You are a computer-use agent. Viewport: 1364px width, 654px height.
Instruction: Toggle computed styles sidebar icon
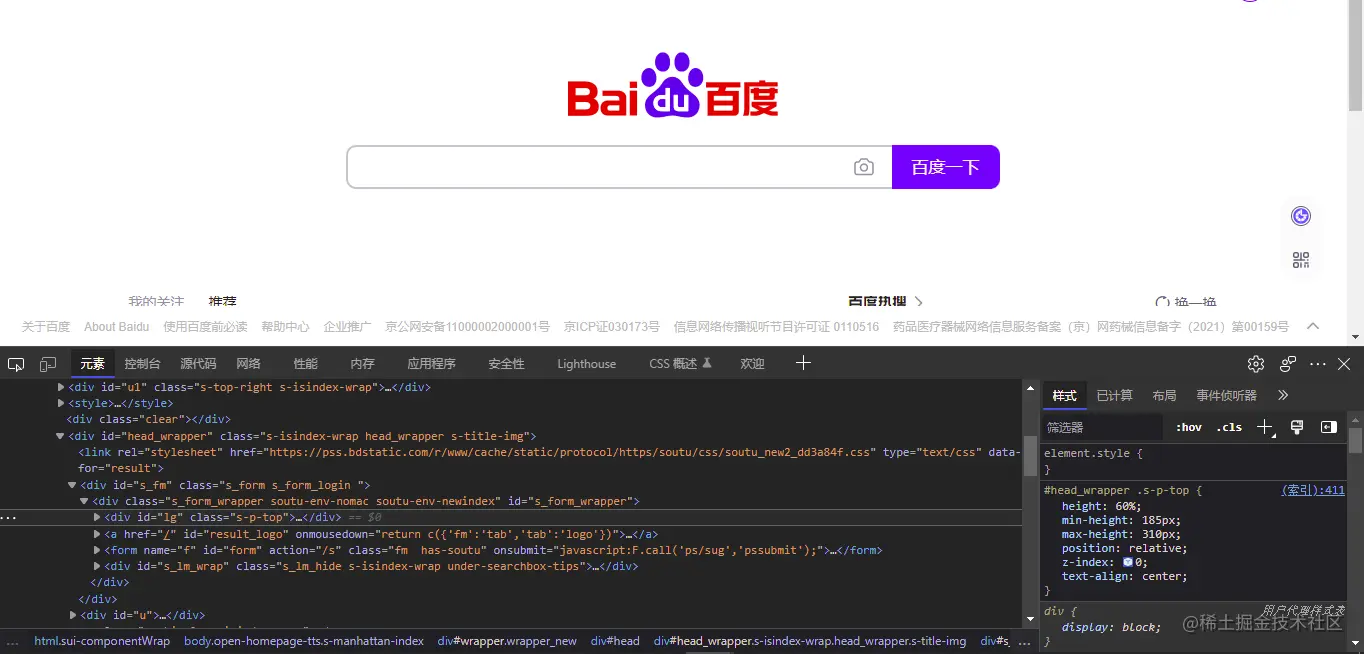point(1329,427)
